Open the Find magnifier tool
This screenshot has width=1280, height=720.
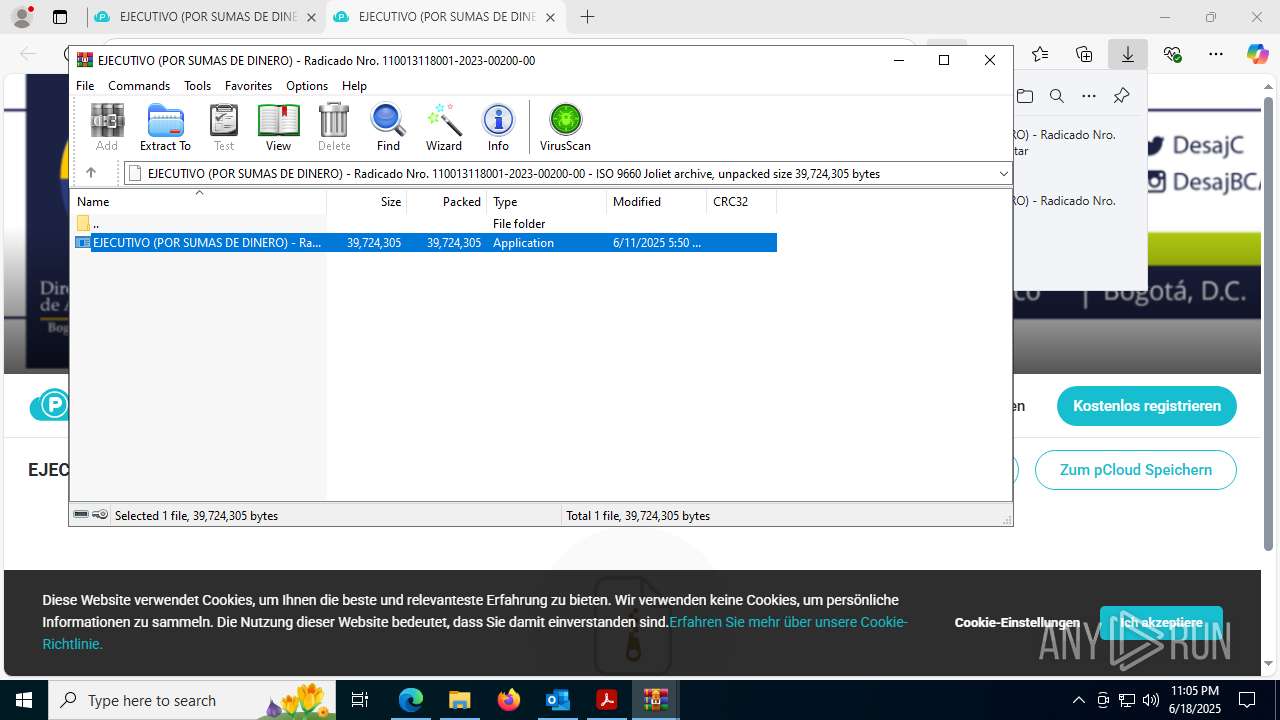tap(388, 127)
